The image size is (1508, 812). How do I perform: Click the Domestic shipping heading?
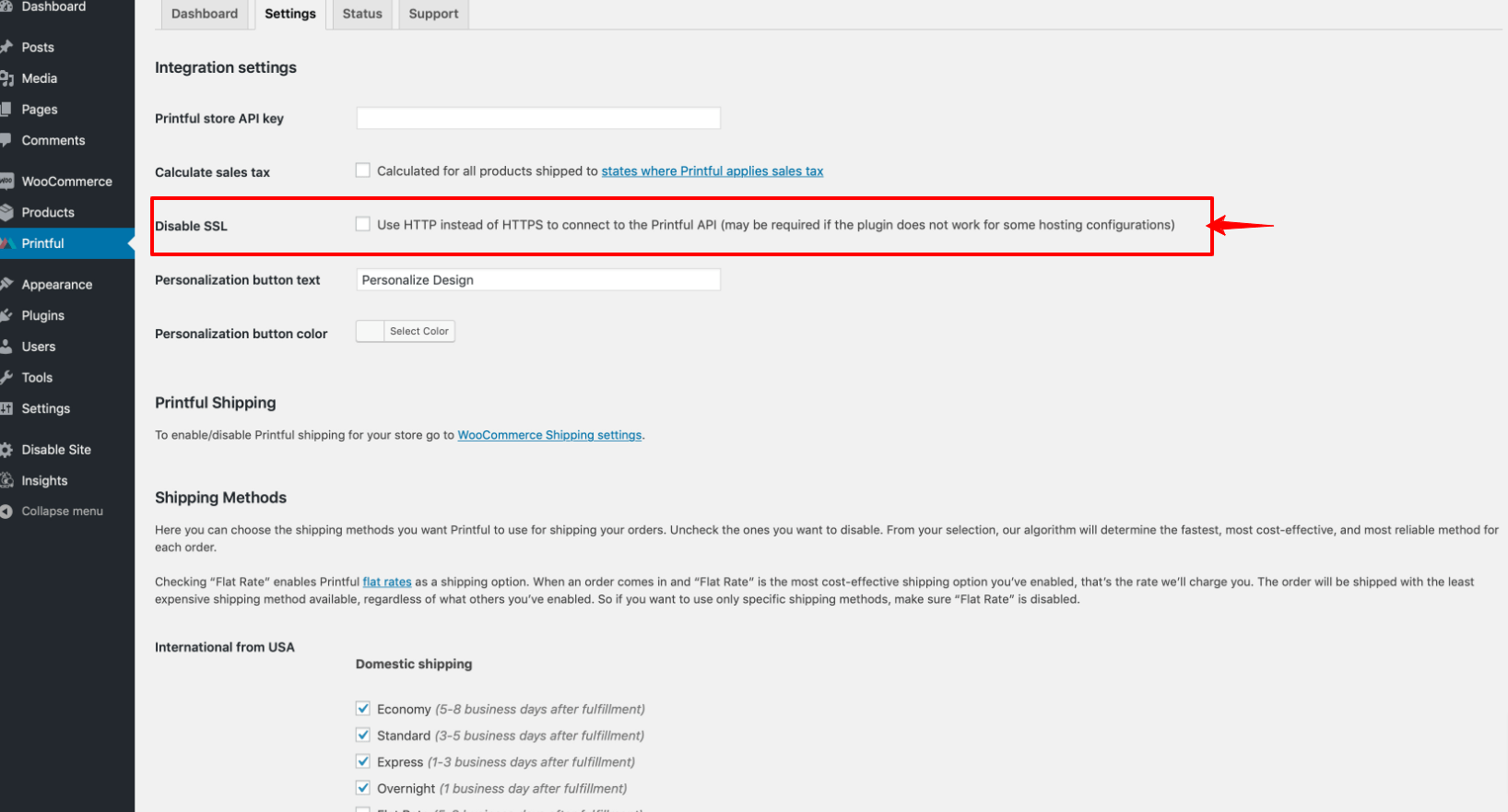pos(414,664)
